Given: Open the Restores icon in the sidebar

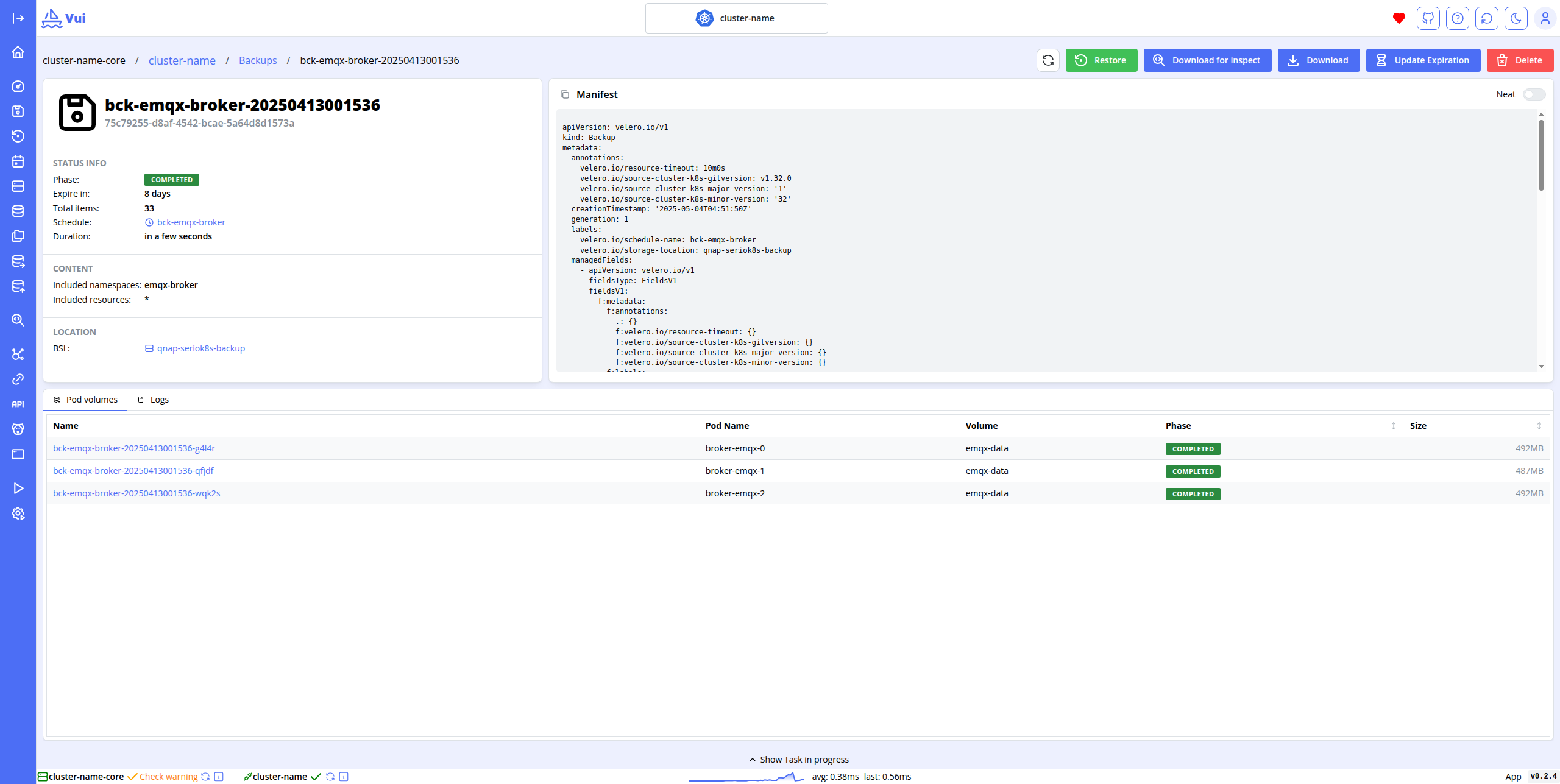Looking at the screenshot, I should 18,136.
